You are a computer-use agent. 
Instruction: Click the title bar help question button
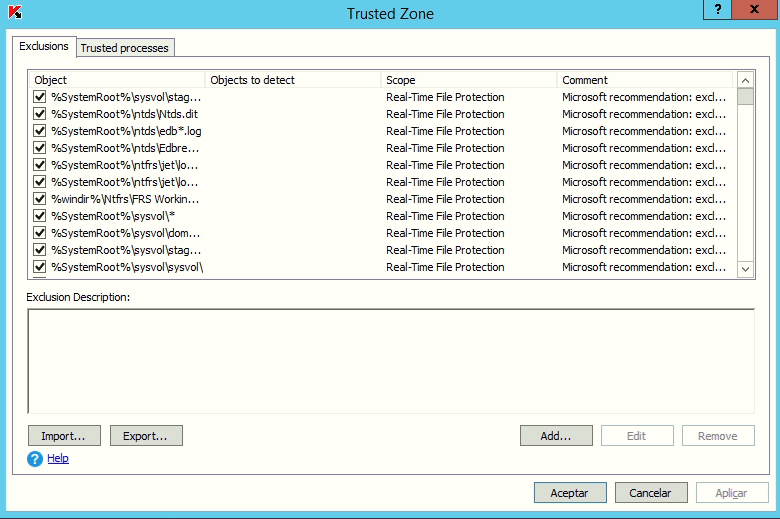tap(718, 9)
